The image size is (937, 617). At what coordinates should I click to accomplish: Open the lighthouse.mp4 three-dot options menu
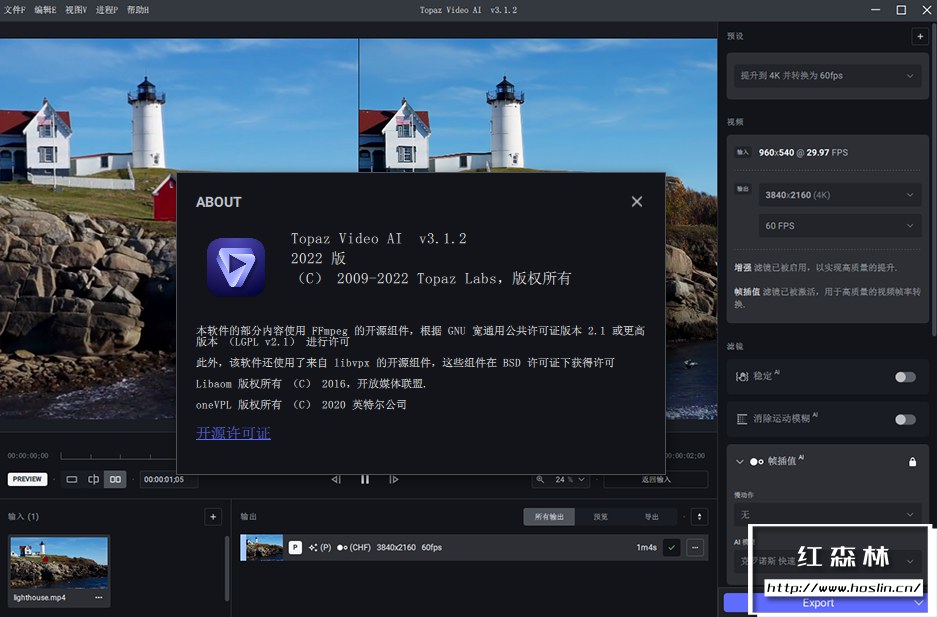click(99, 597)
